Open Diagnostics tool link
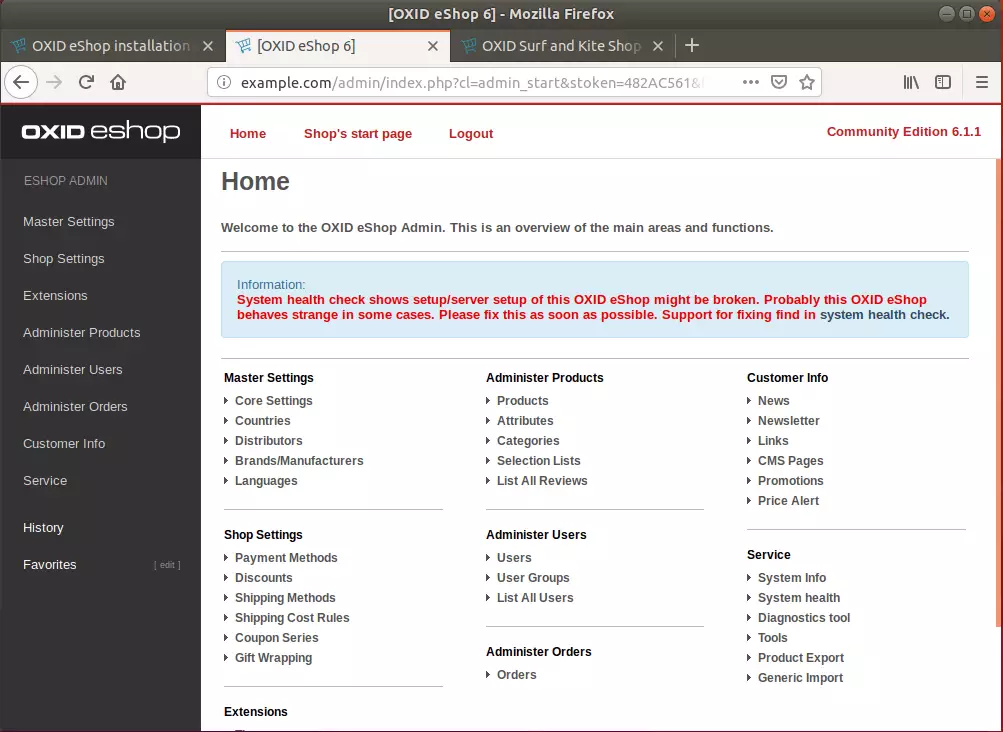1003x732 pixels. click(804, 617)
